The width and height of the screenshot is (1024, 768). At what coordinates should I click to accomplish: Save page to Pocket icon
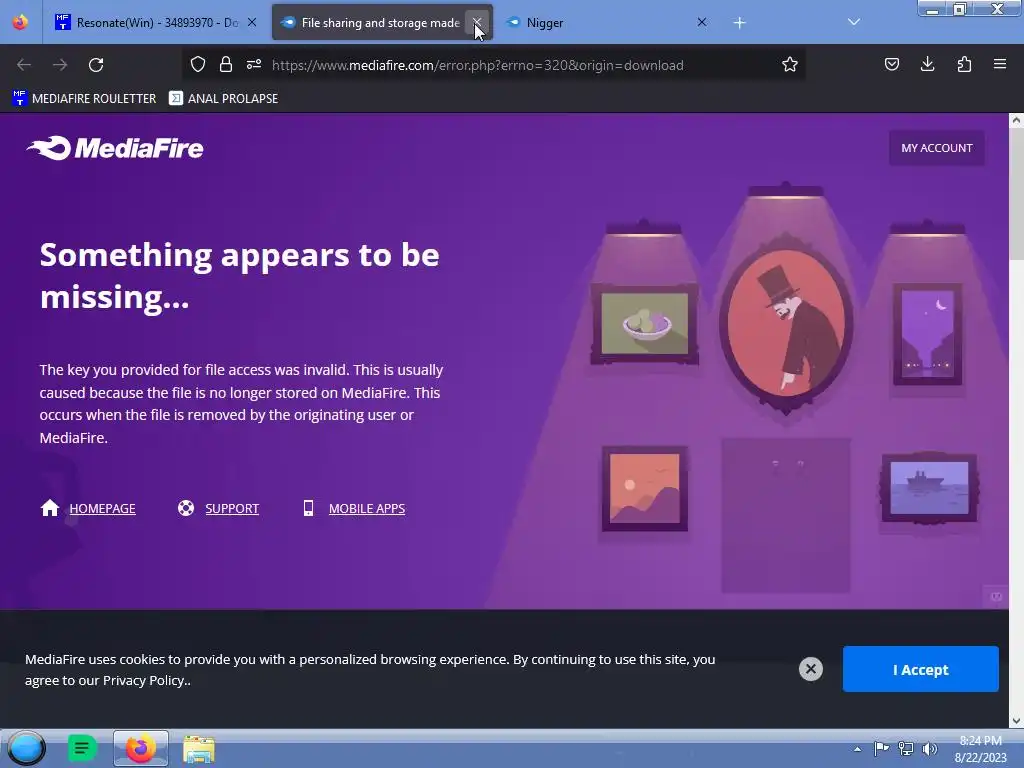(x=891, y=64)
